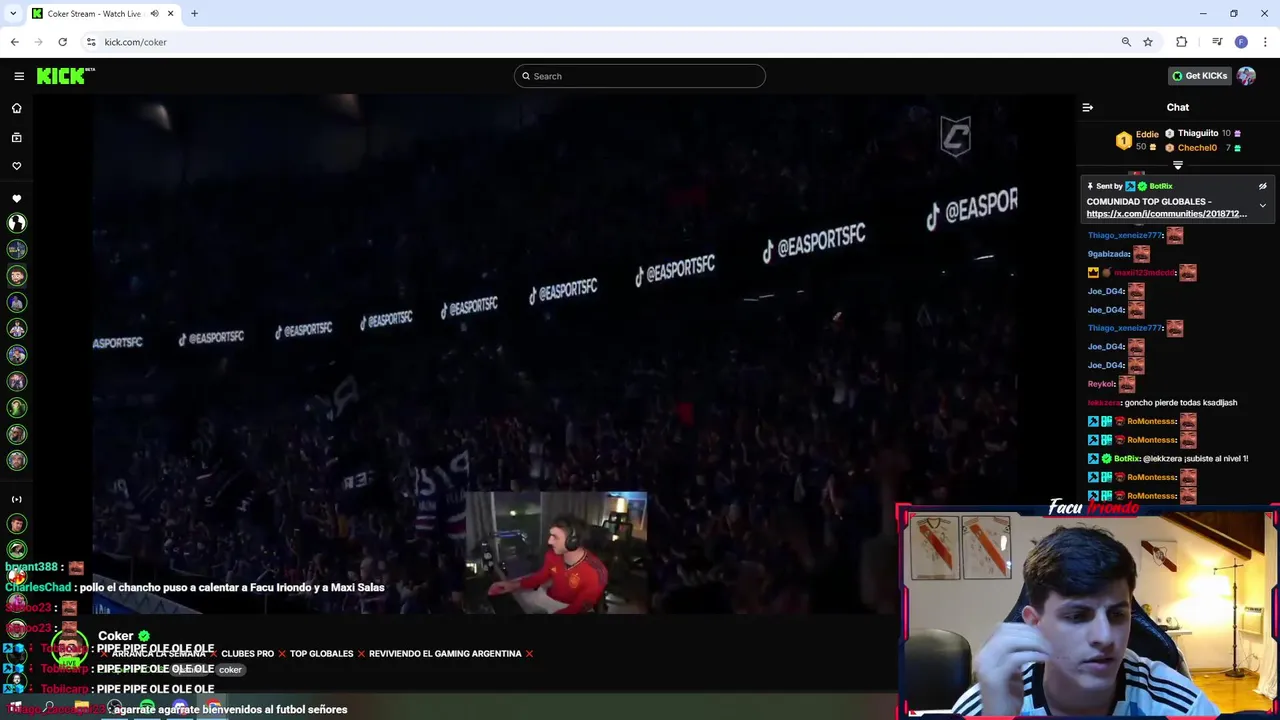Open the x.com communities link
Image resolution: width=1280 pixels, height=720 pixels.
point(1167,214)
